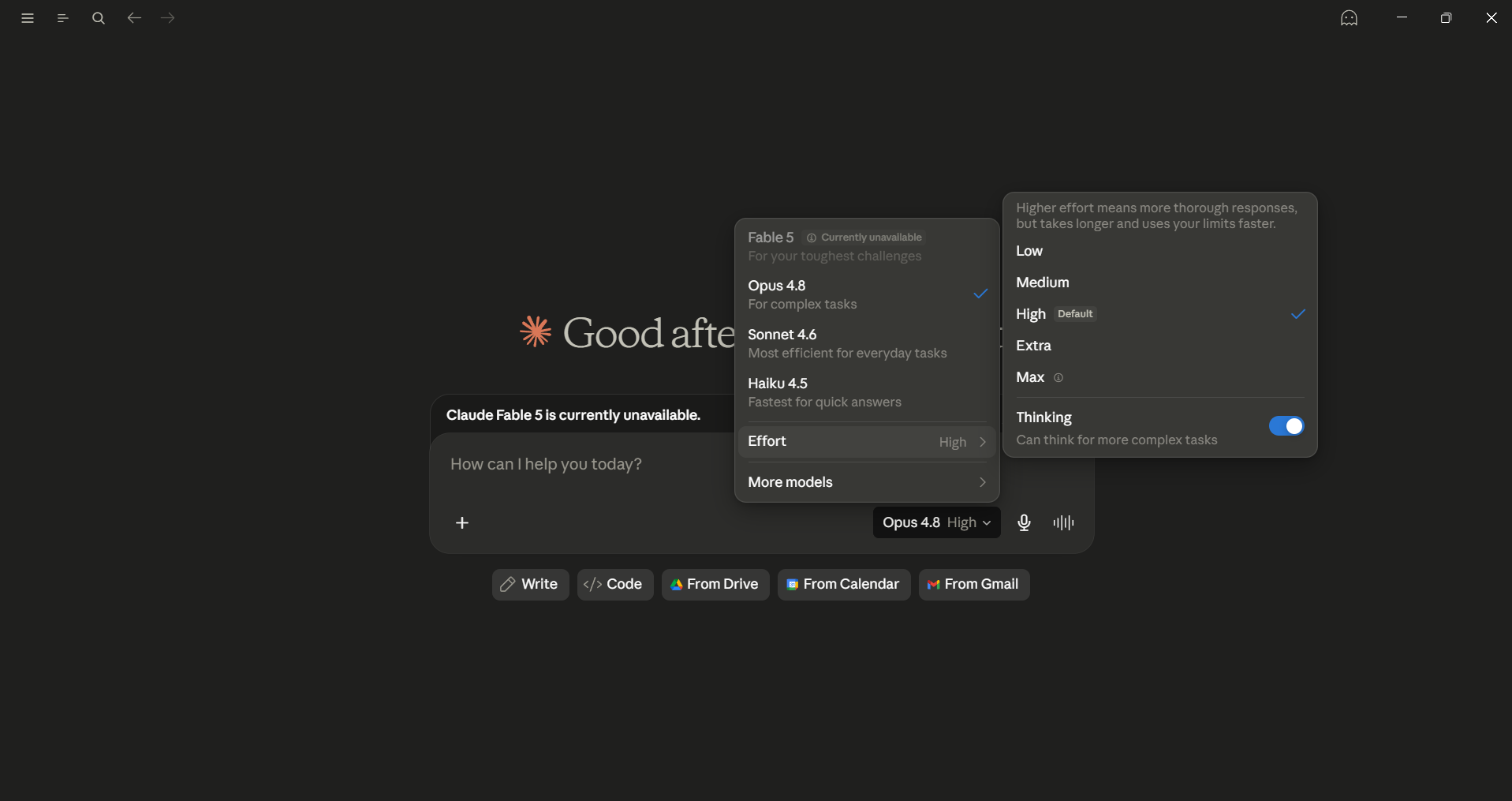This screenshot has width=1512, height=801.
Task: Click the info icon next to Max
Action: click(x=1058, y=378)
